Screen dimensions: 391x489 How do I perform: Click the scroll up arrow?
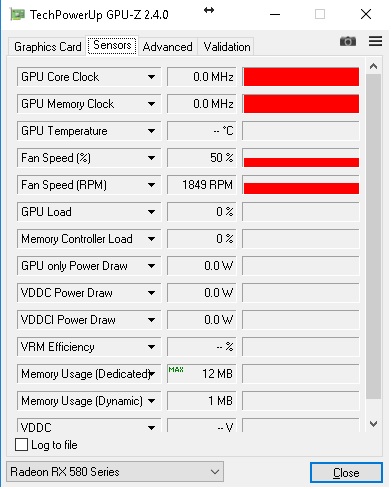[373, 66]
